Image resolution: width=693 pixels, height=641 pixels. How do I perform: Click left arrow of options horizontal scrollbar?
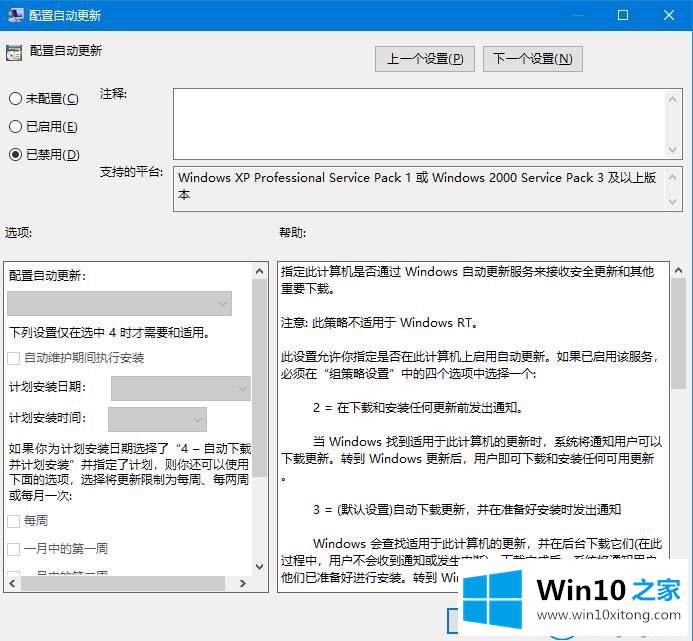(x=12, y=584)
